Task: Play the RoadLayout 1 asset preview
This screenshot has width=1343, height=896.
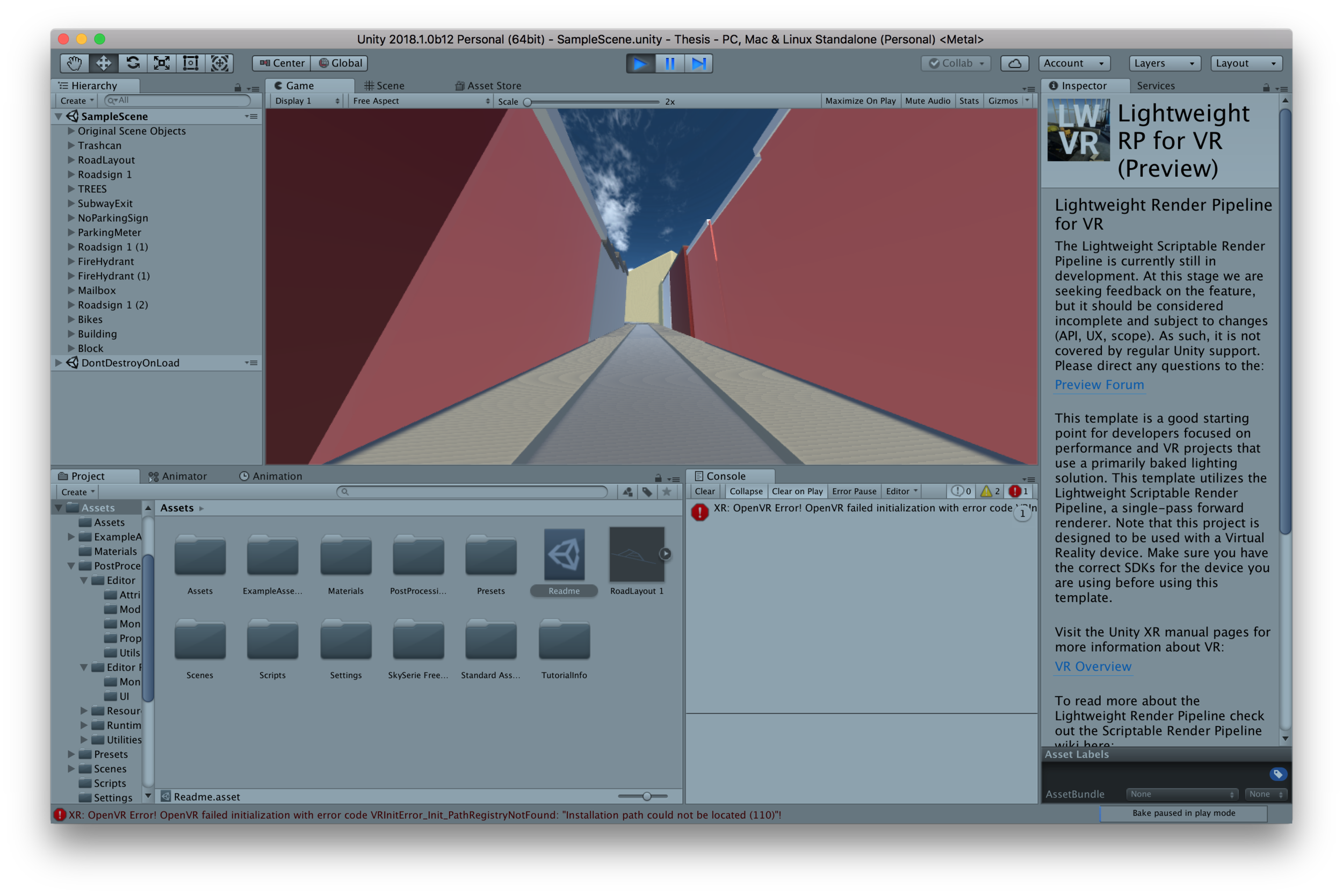Action: pyautogui.click(x=665, y=553)
